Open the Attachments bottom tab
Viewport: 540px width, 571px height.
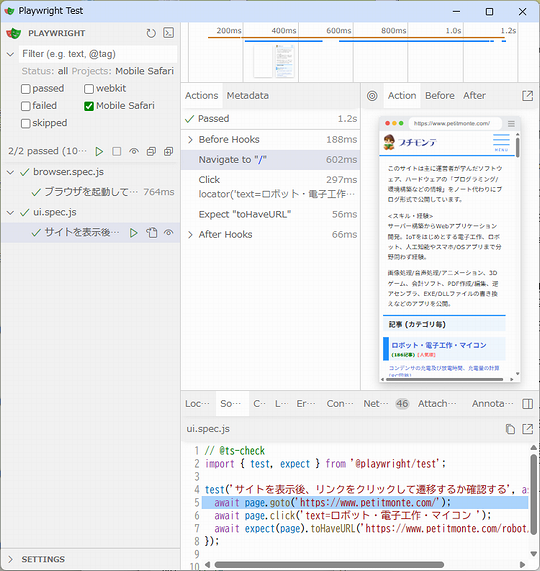coord(437,404)
